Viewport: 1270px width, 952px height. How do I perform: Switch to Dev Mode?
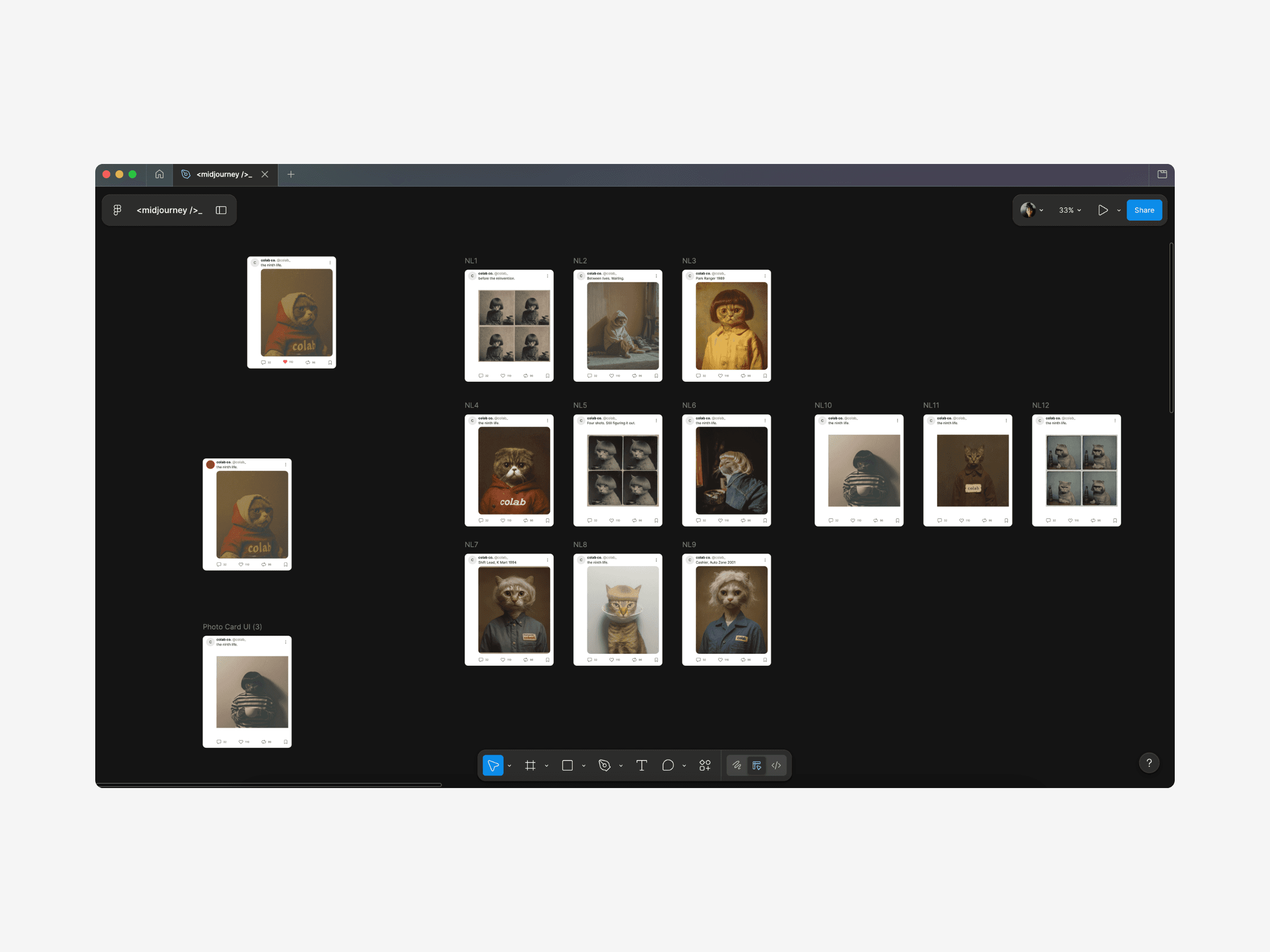tap(776, 765)
